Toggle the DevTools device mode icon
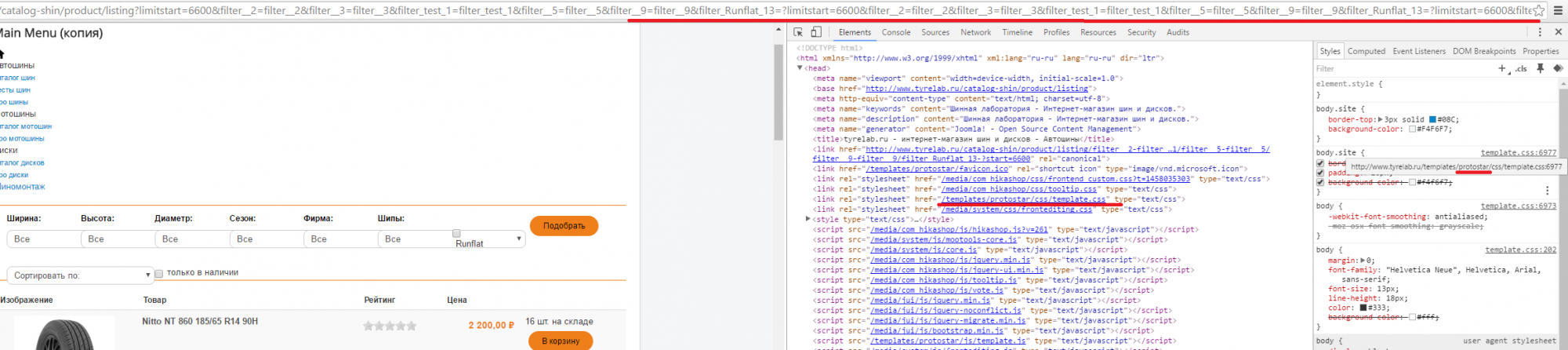This screenshot has height=350, width=1568. (816, 32)
